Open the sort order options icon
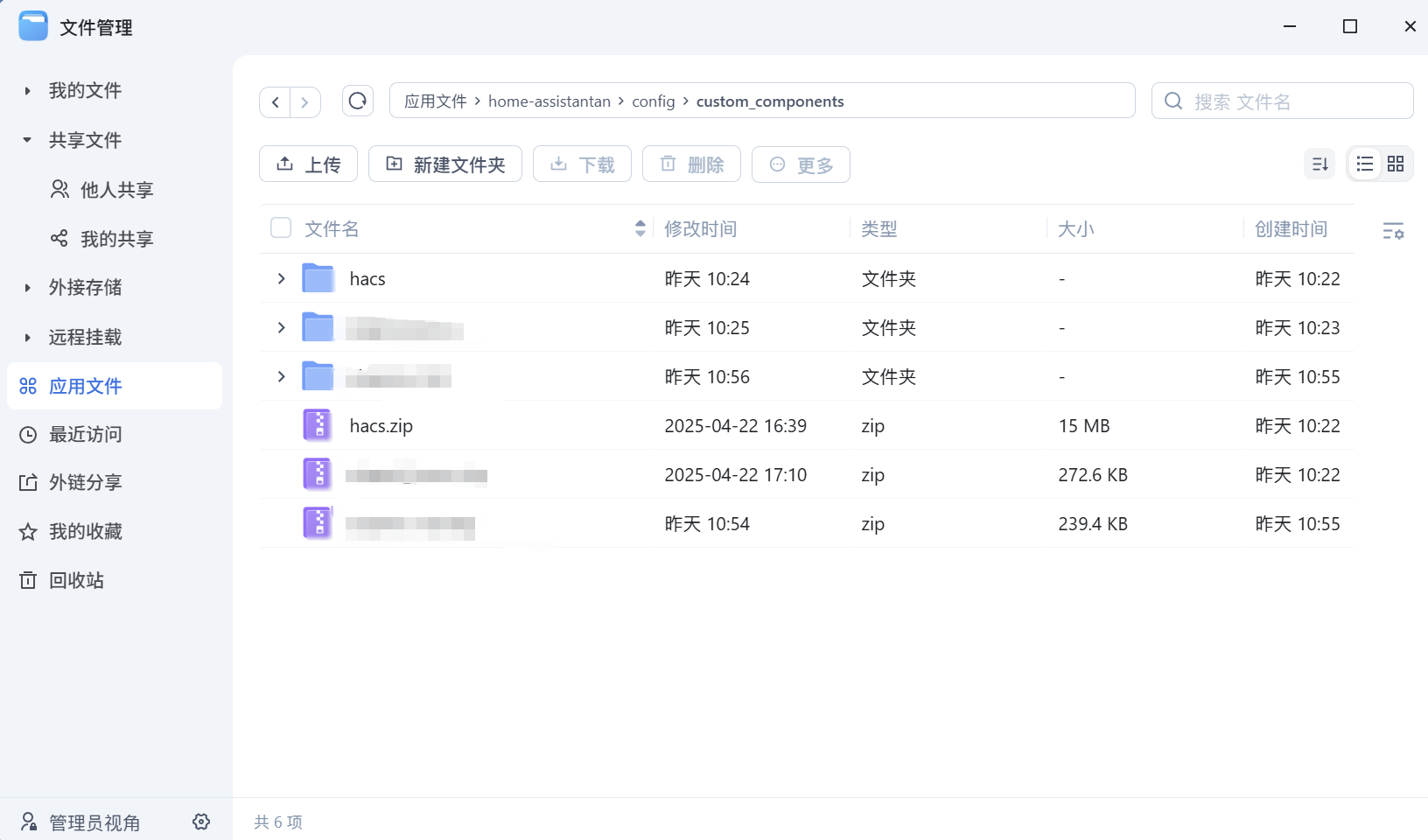This screenshot has width=1428, height=840. (1319, 164)
